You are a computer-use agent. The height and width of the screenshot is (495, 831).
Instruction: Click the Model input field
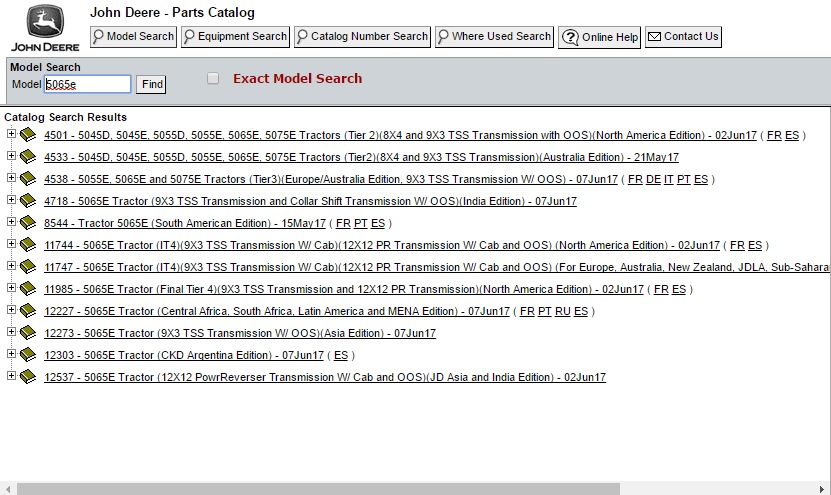[88, 85]
